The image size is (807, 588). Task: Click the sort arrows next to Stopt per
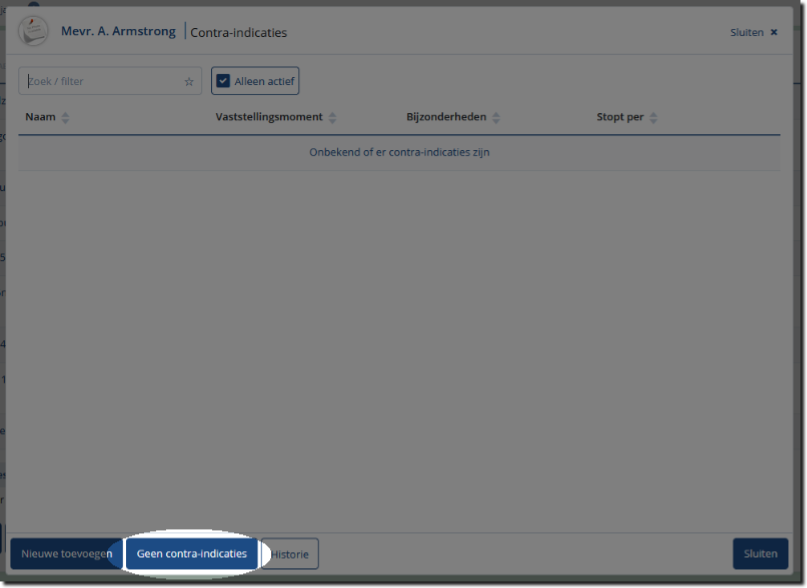pyautogui.click(x=653, y=118)
